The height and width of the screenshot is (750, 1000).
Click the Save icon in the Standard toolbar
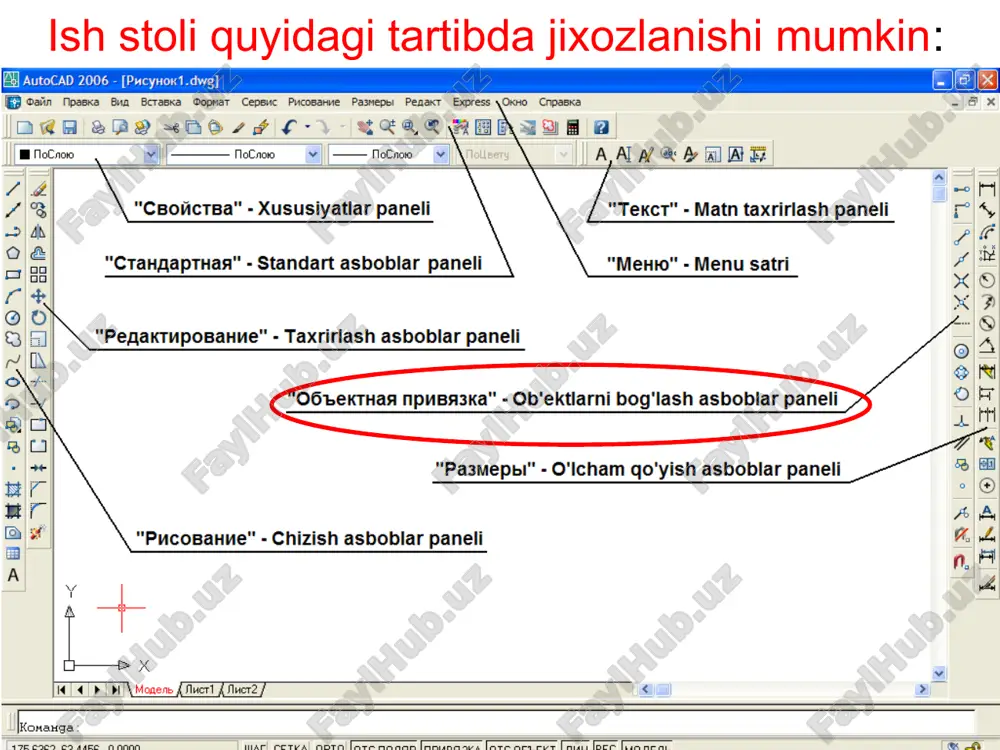69,128
